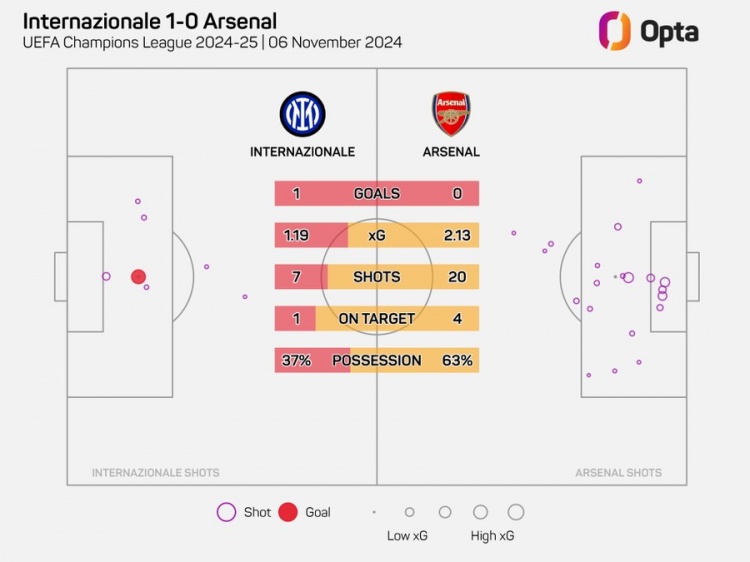Click the smallest Low xG legend dot
This screenshot has height=562, width=750.
[374, 512]
